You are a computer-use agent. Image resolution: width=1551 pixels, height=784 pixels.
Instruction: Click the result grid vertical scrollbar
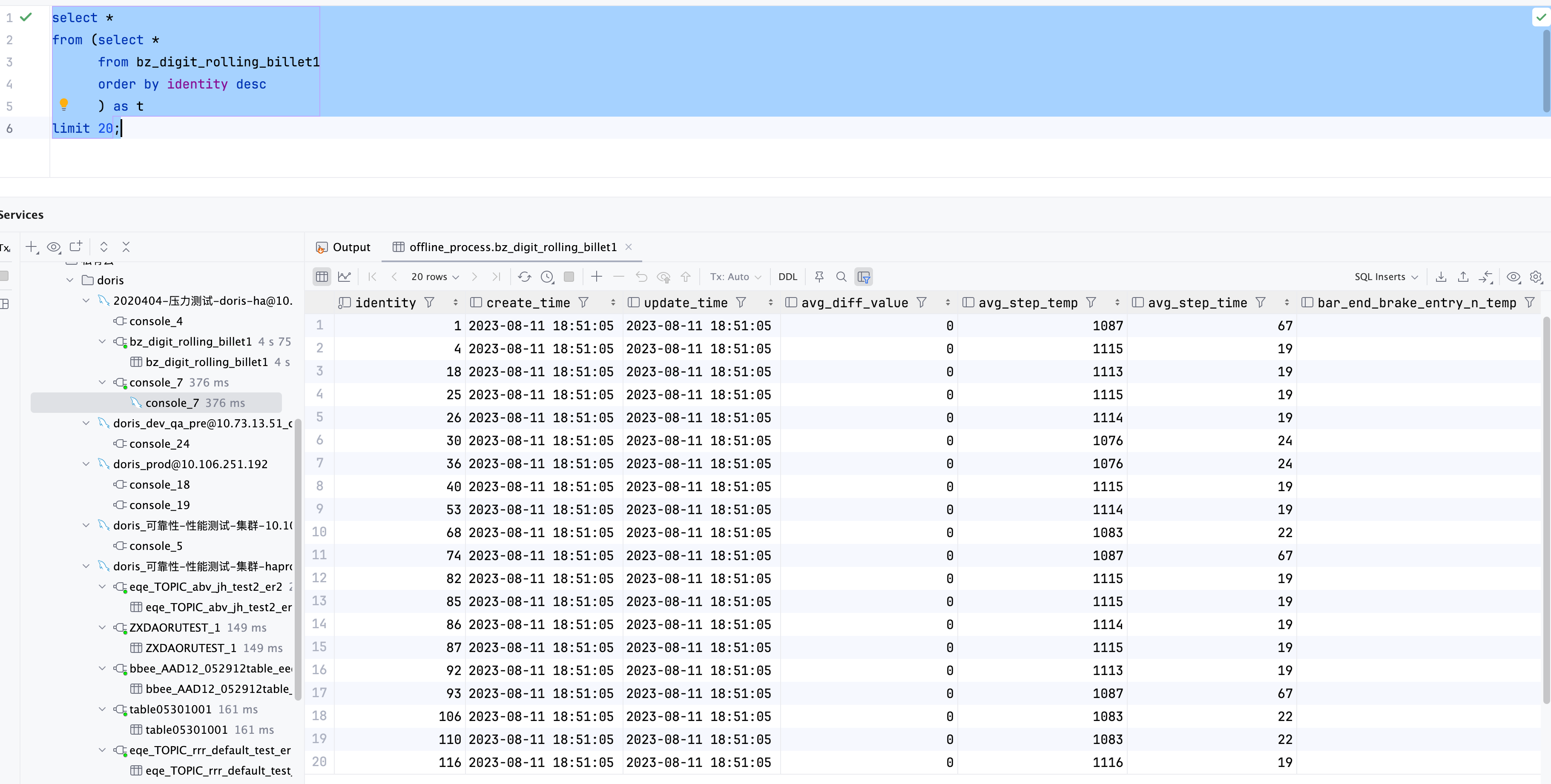[1545, 510]
